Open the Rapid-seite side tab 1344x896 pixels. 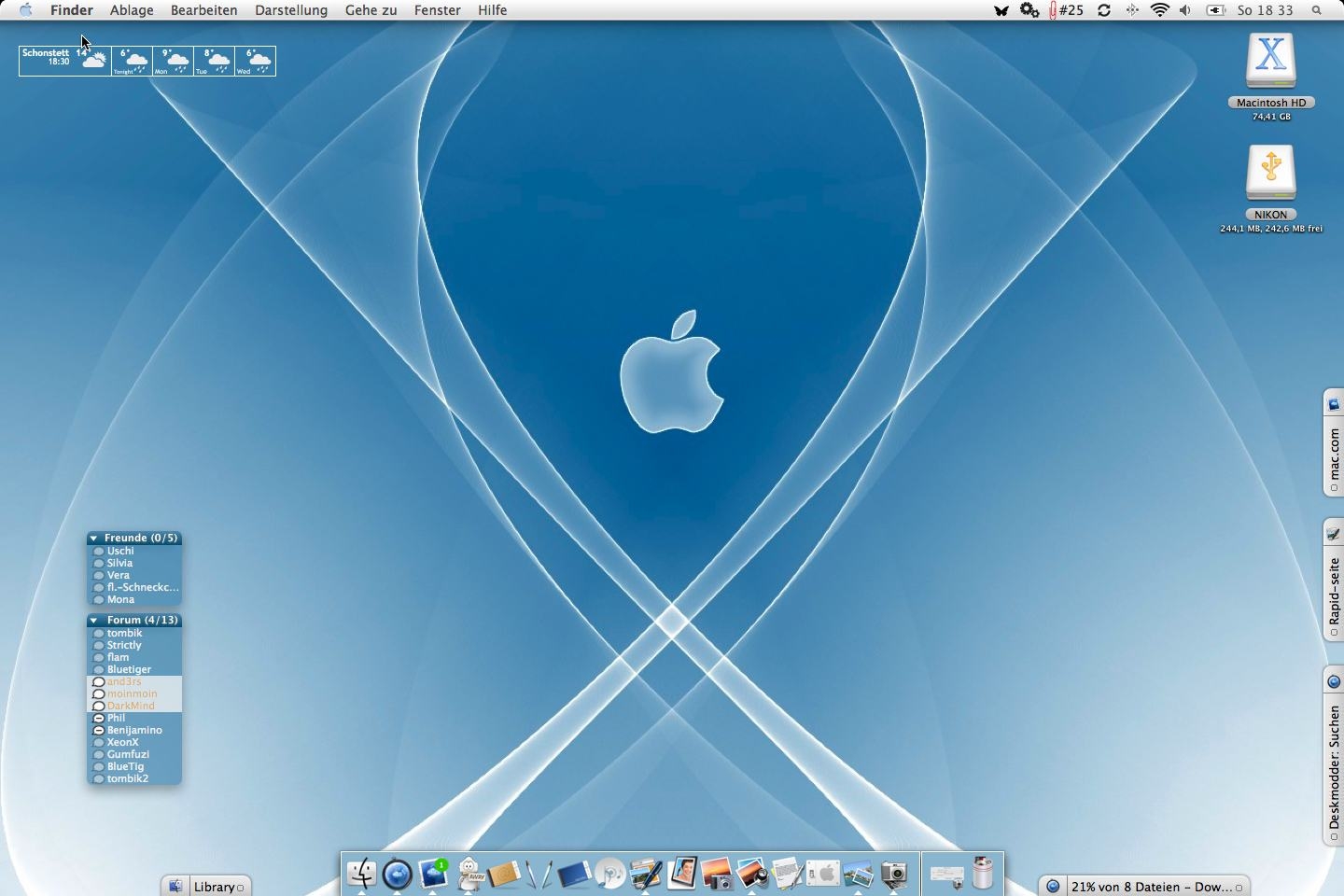point(1334,581)
